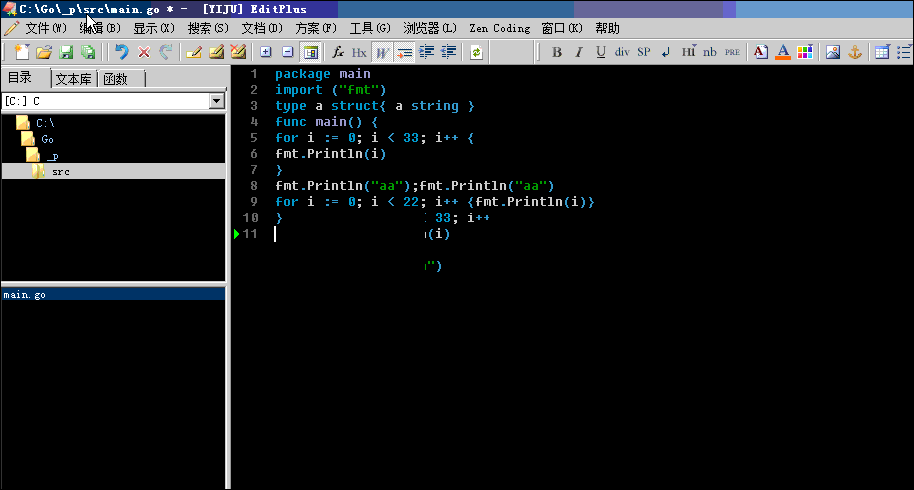Screen dimensions: 914x490
Task: Open the 搜索(S) menu
Action: point(208,29)
